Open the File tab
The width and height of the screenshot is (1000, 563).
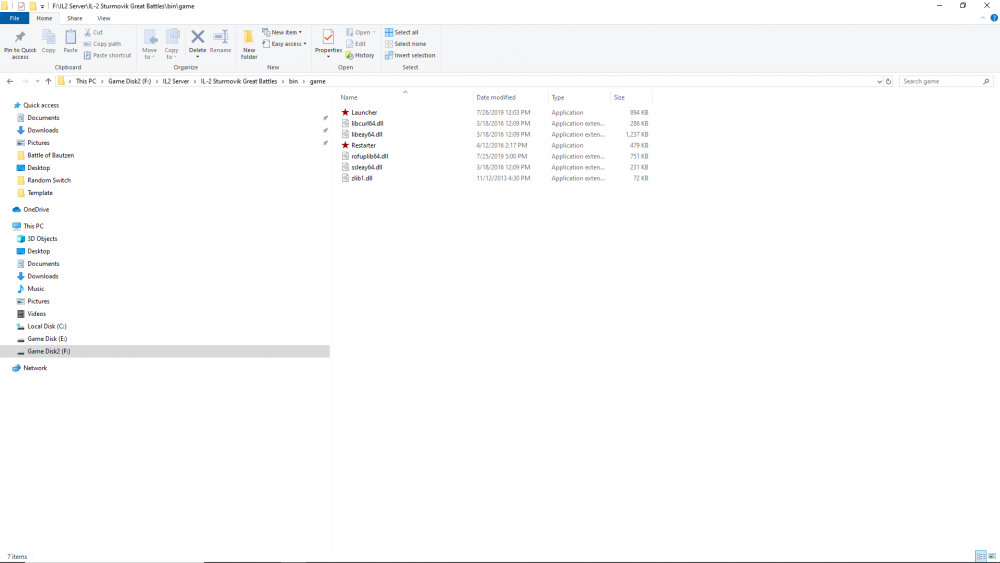[14, 18]
